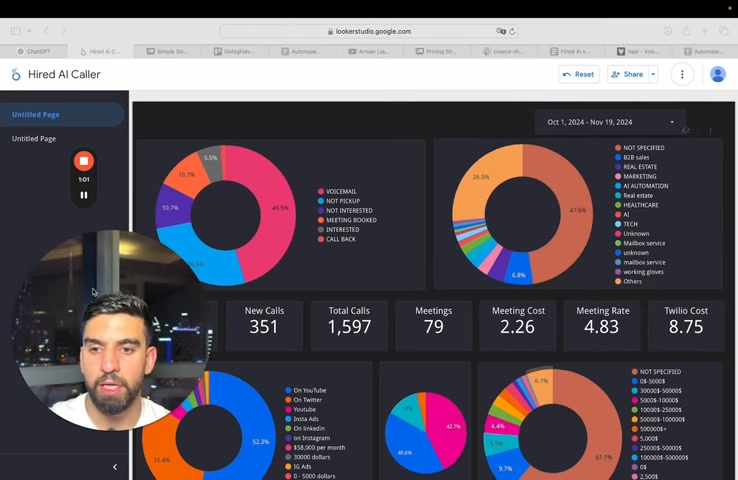This screenshot has width=738, height=480.
Task: Switch to the Pricing Str... browser tab
Action: tap(437, 51)
